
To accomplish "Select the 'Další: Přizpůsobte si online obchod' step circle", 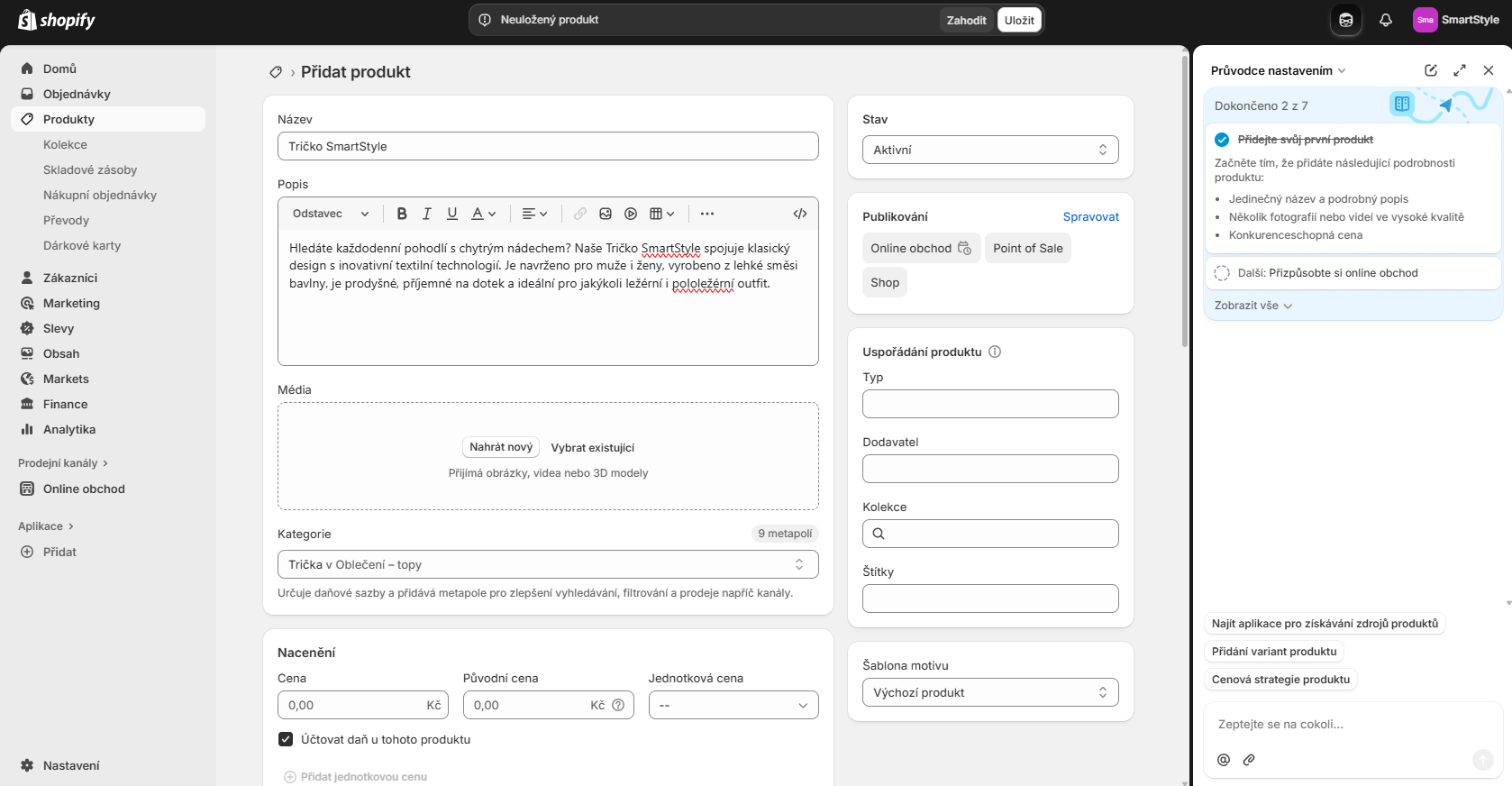I will (1222, 273).
